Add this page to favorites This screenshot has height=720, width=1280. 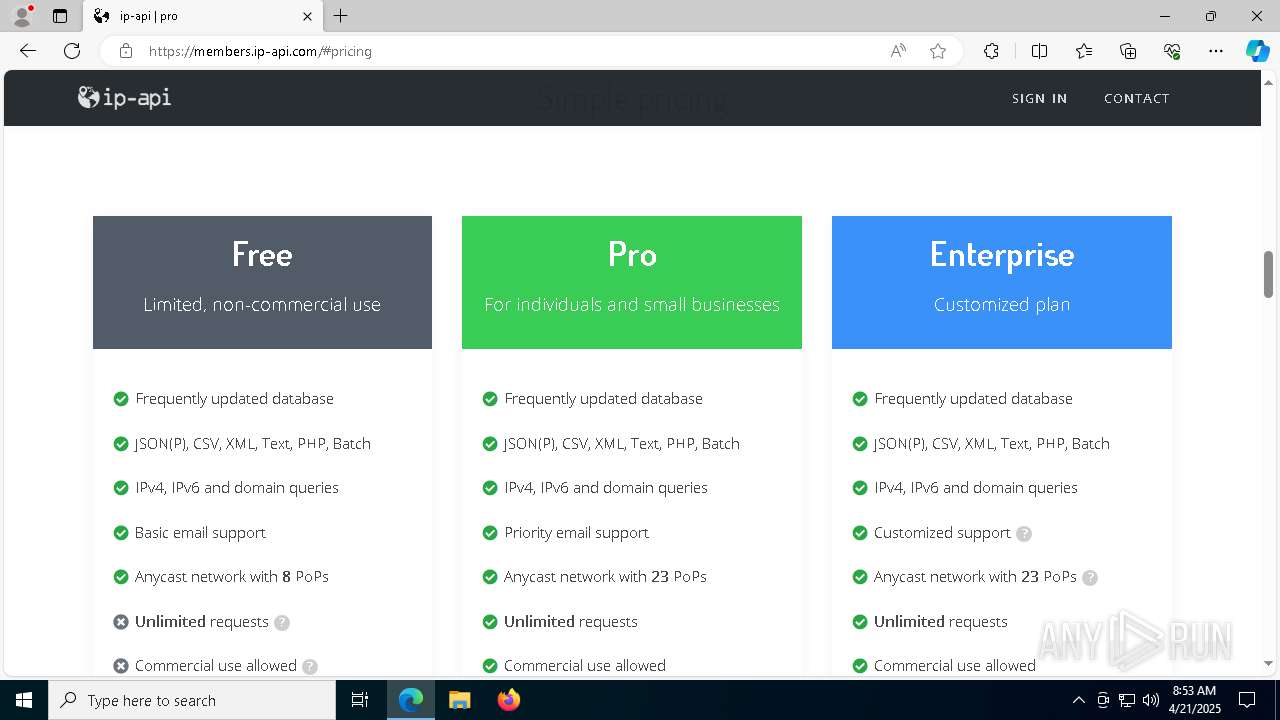938,51
